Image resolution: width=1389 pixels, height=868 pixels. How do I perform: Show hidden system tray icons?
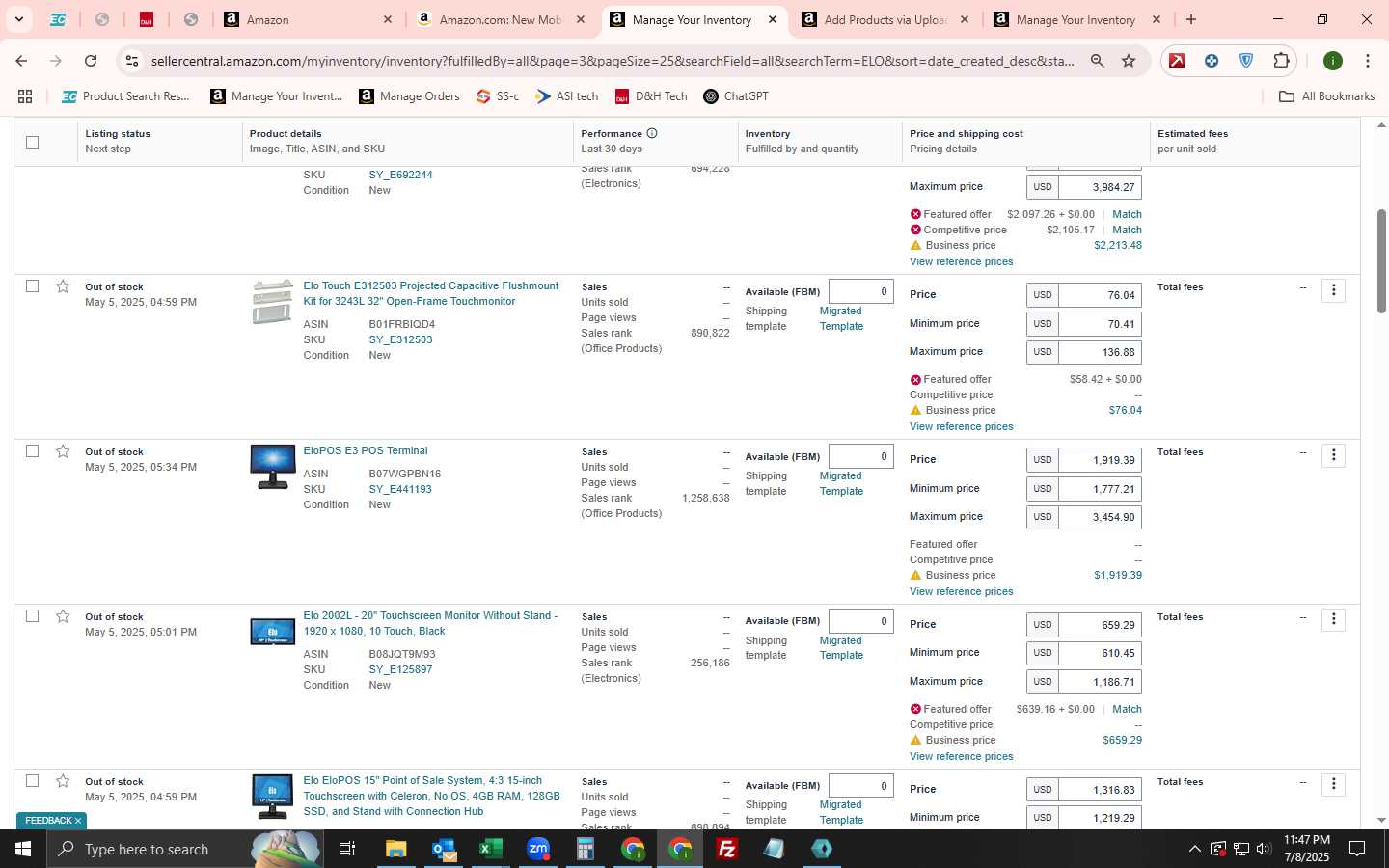tap(1194, 850)
